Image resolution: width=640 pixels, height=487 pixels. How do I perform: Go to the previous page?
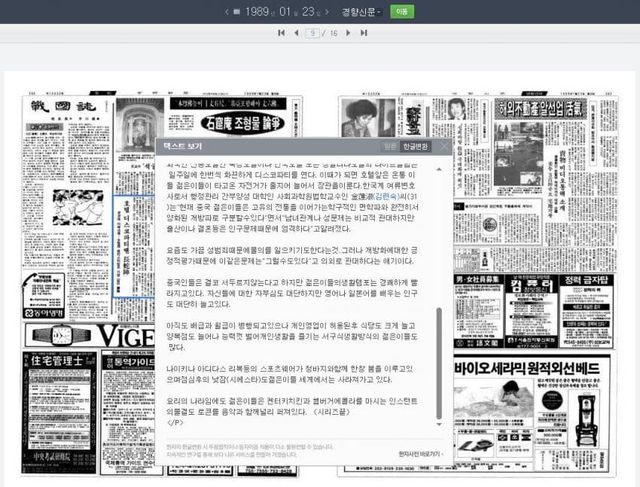click(295, 33)
